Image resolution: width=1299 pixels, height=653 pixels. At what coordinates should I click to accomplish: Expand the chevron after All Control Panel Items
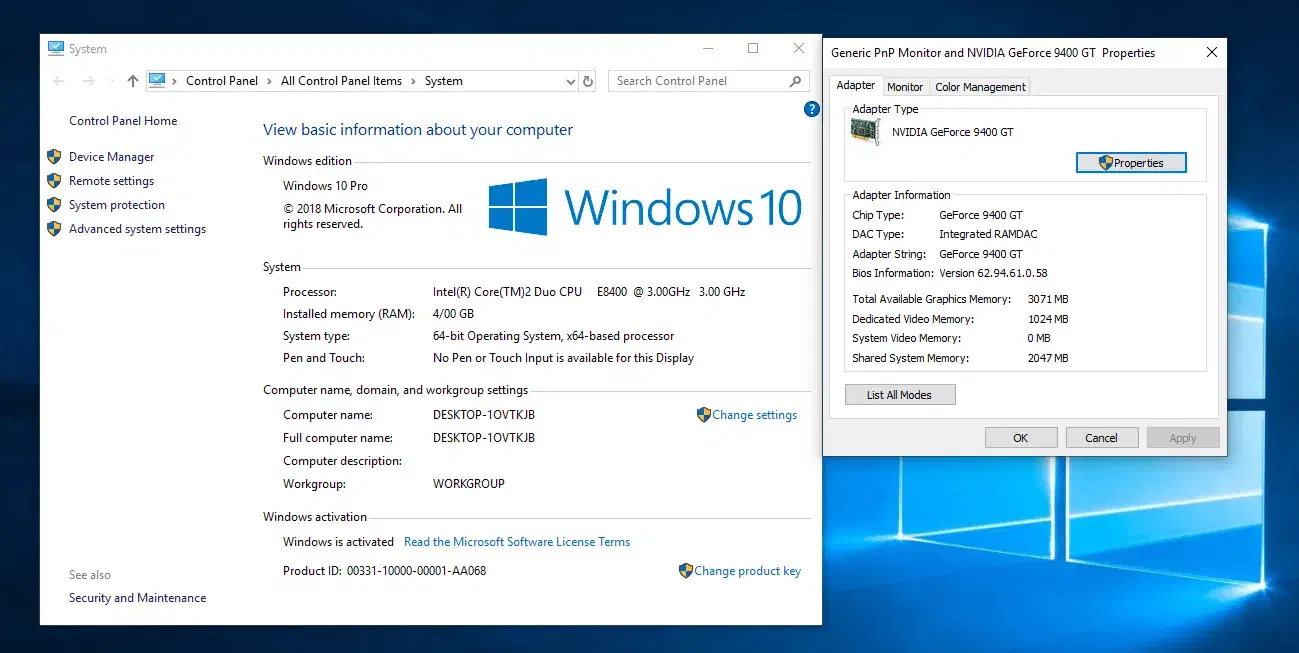point(413,81)
